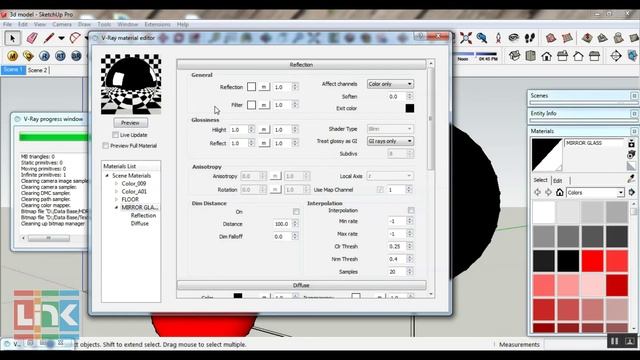Expand the Color_009 material node
The image size is (640, 360).
(116, 184)
